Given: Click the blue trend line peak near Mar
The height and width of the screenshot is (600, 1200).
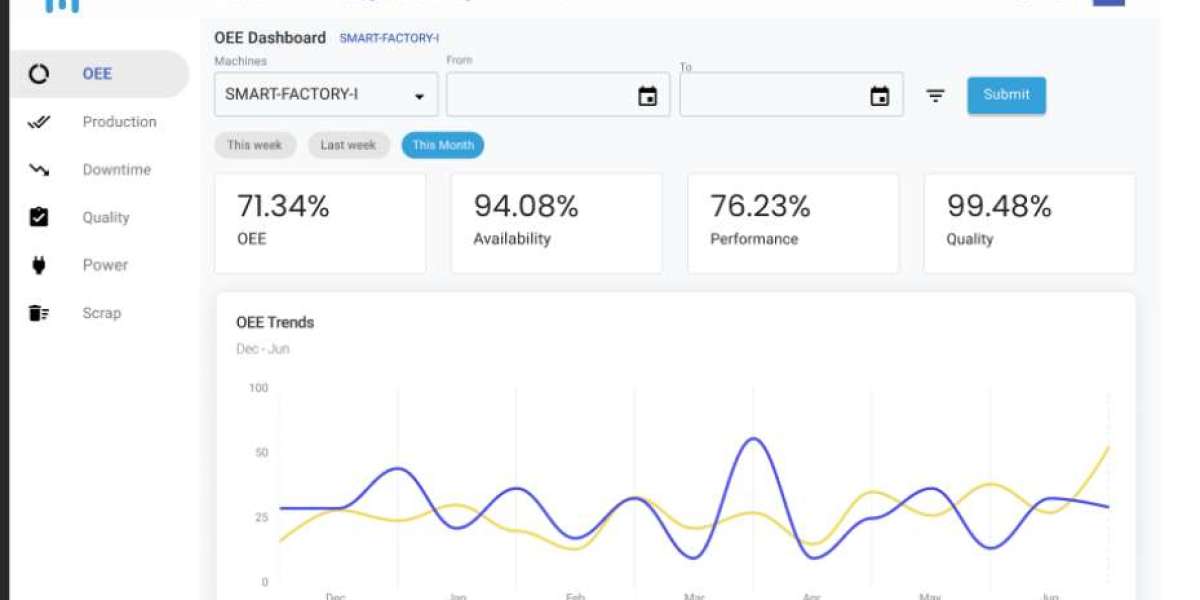Looking at the screenshot, I should click(x=752, y=439).
